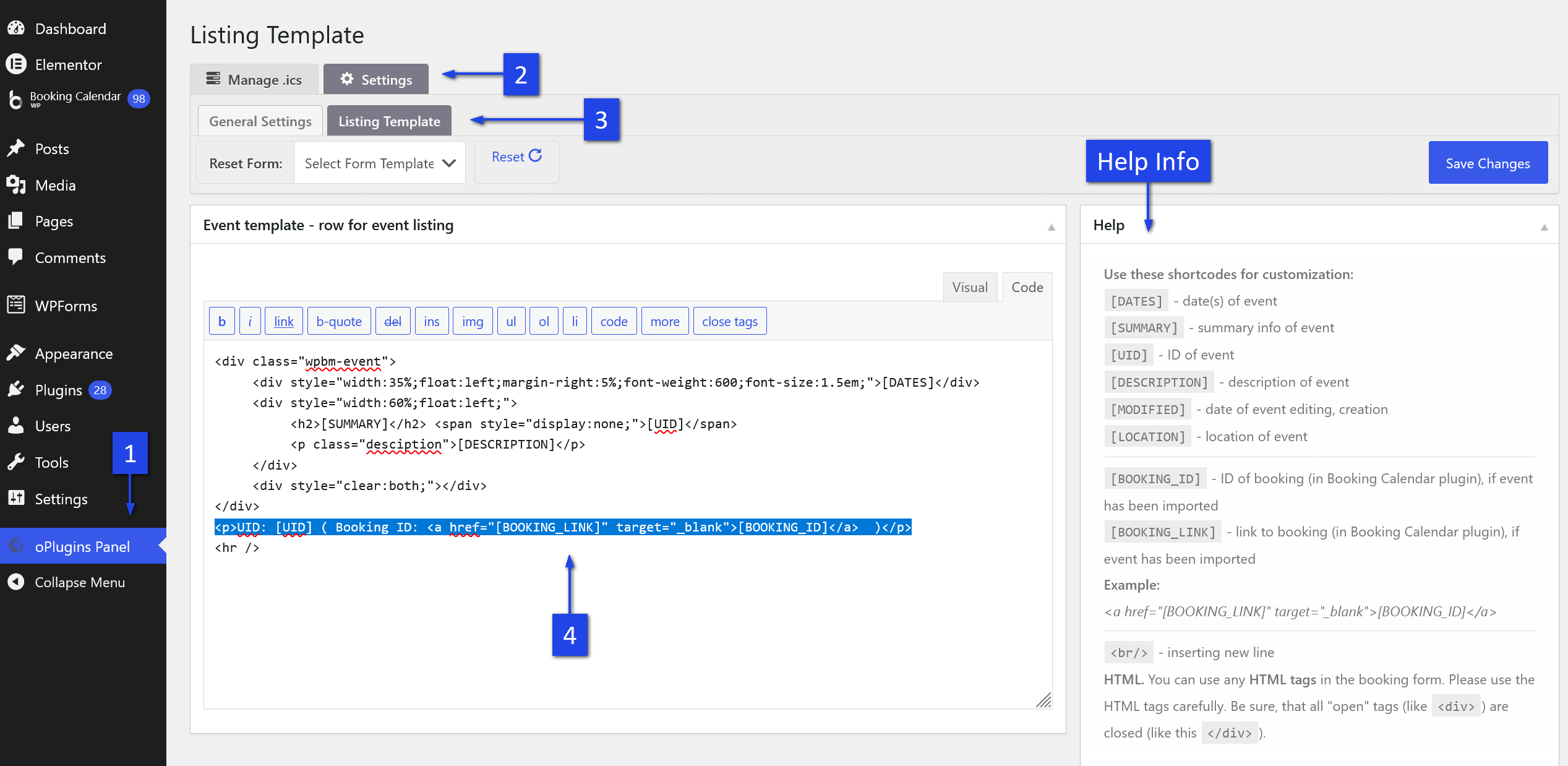Click the ins quicktag button
The height and width of the screenshot is (766, 1568).
(x=432, y=321)
